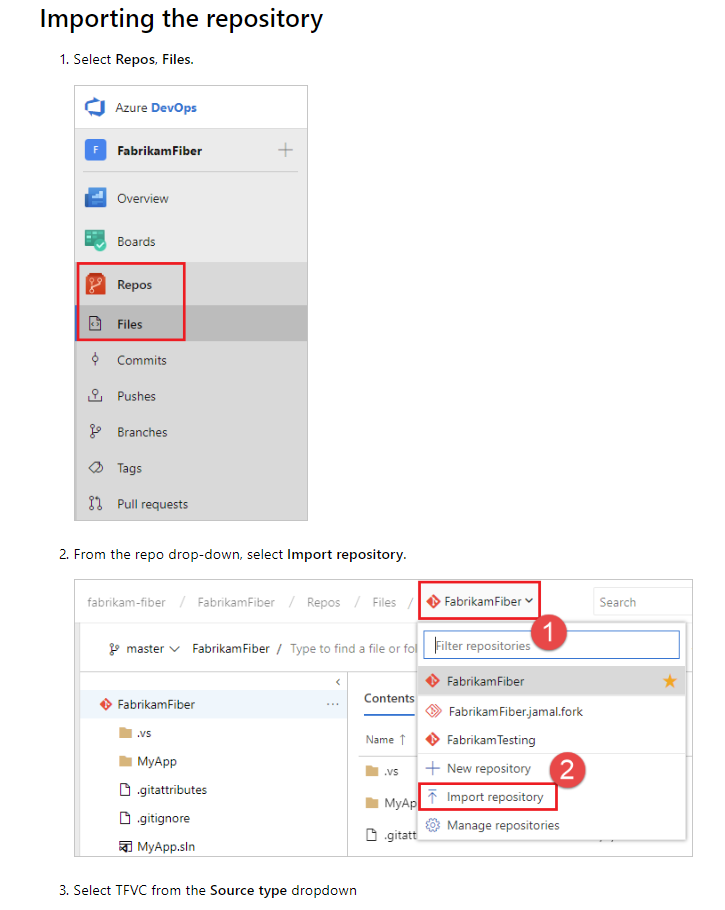Image resolution: width=725 pixels, height=910 pixels.
Task: Select the MyApp folder in tree
Action: 156,761
